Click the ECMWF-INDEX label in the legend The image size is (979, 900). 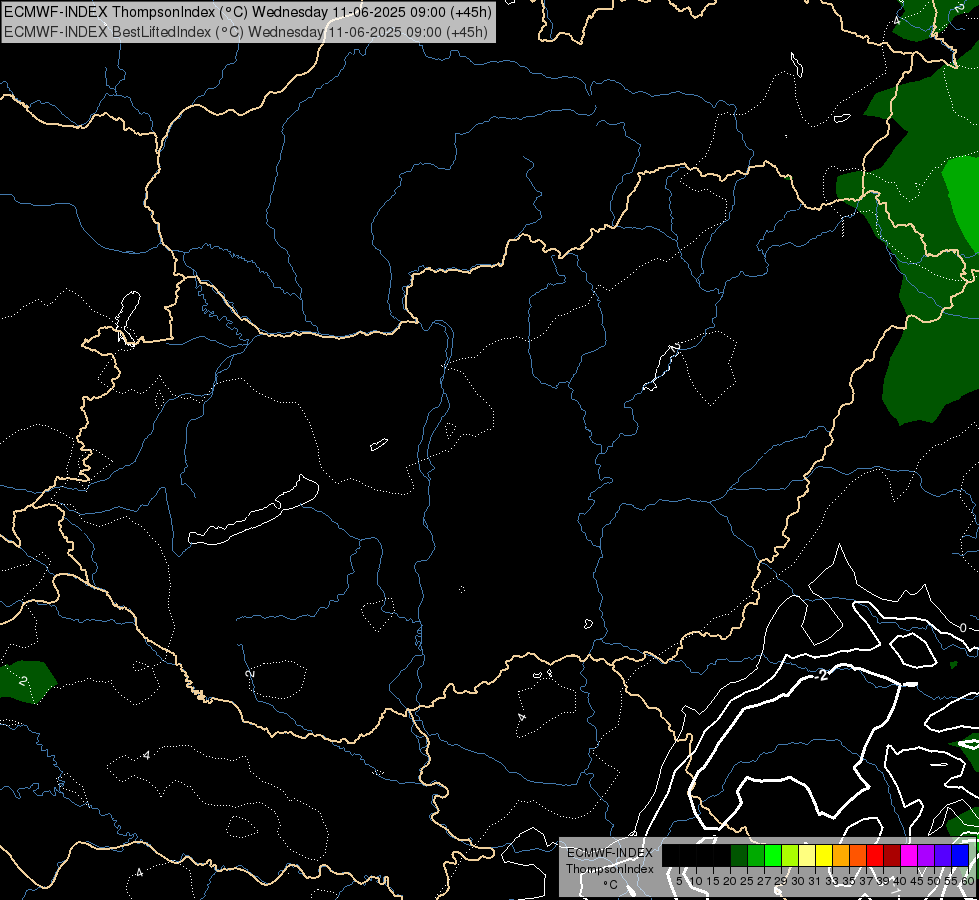pos(610,853)
